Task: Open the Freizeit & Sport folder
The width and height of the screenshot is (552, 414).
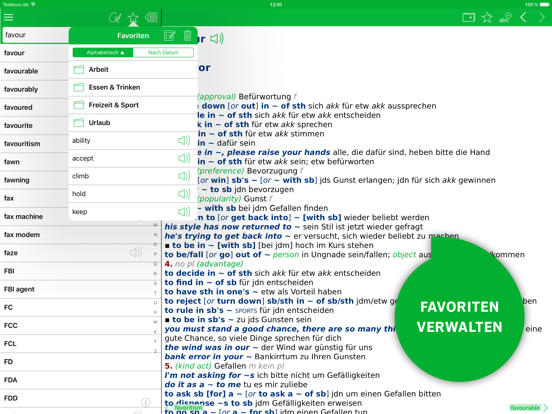Action: click(x=133, y=105)
